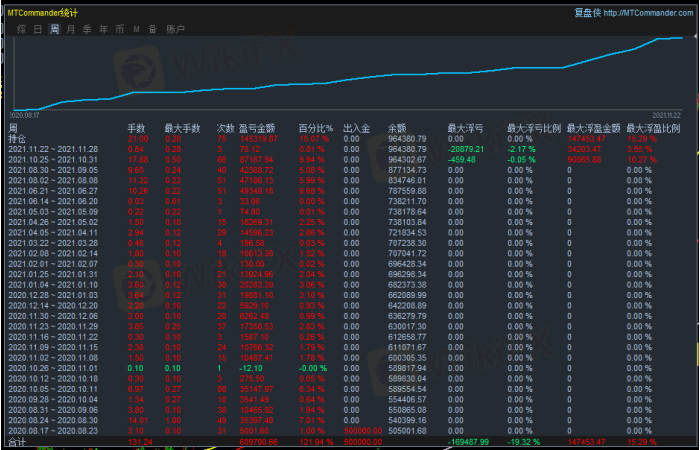
Task: Open the 年 yearly statistics tab
Action: coord(103,30)
